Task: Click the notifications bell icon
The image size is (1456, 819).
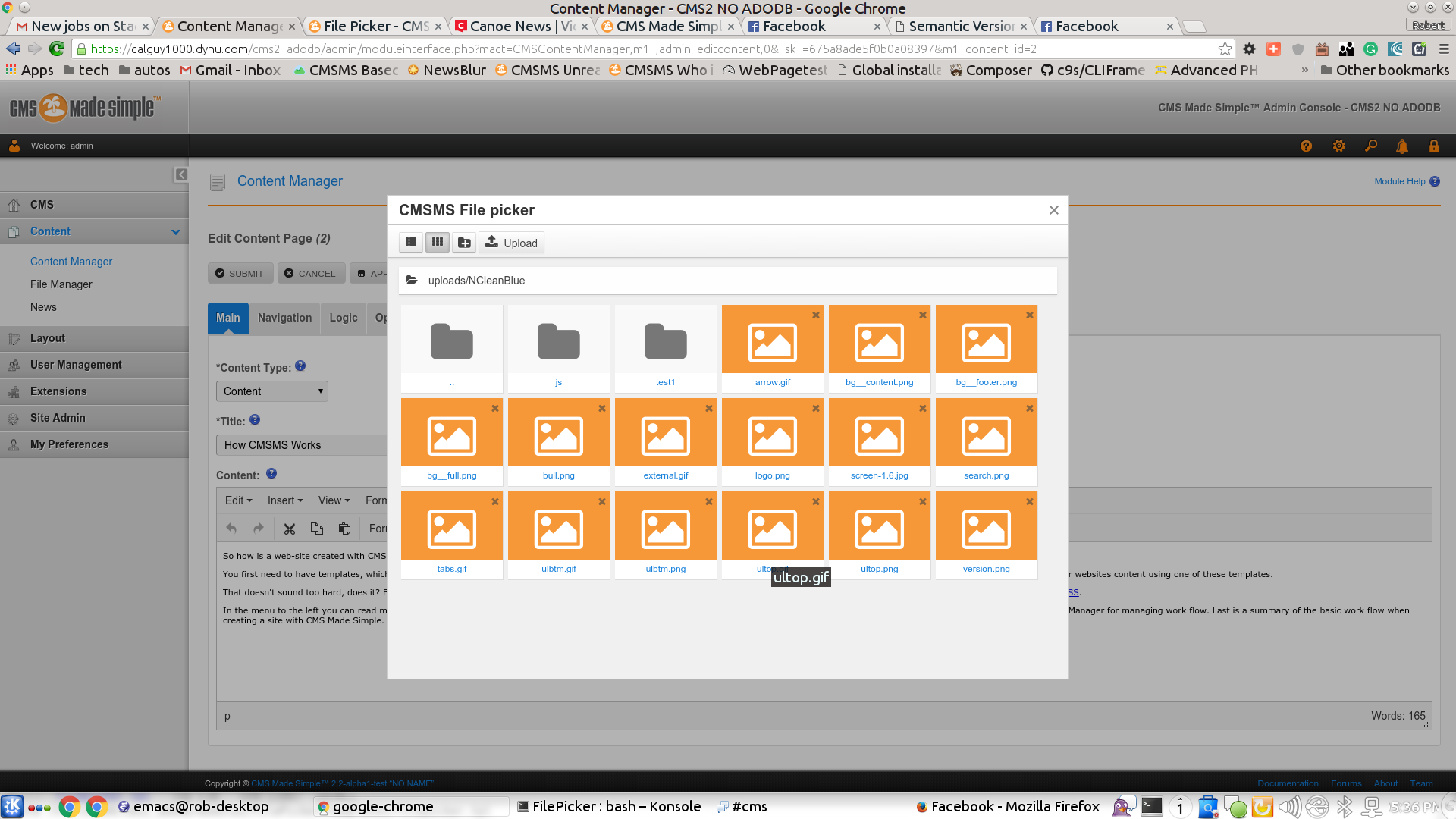Action: pos(1402,146)
